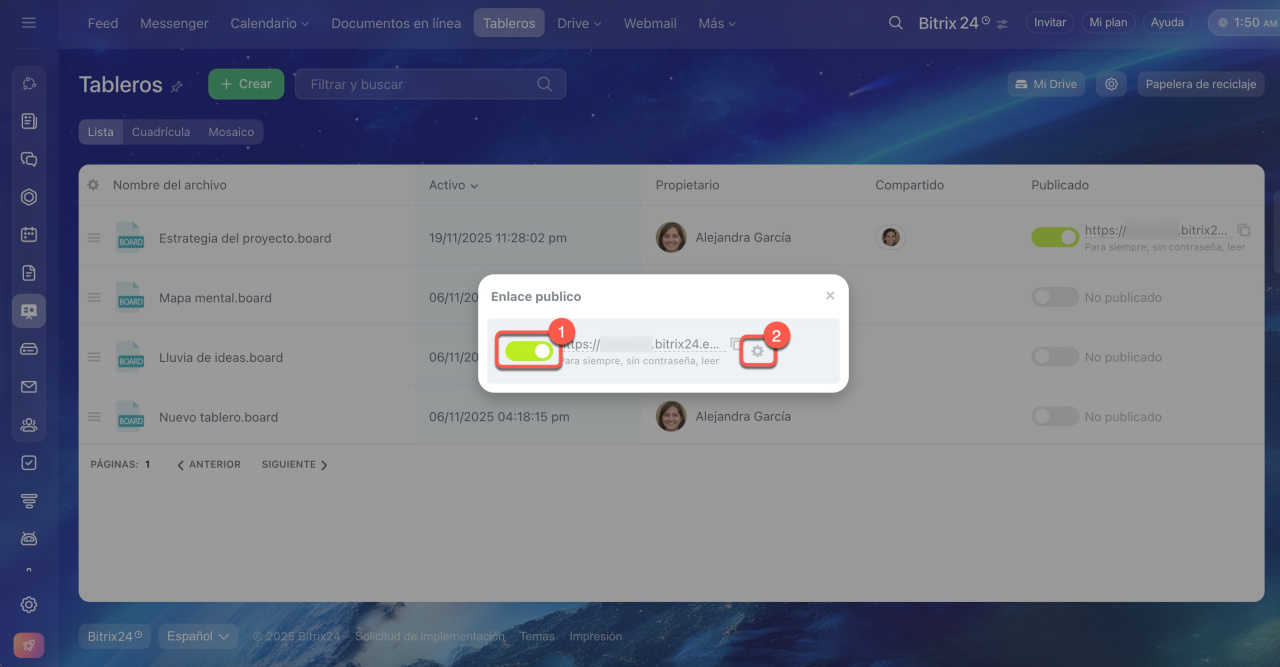Image resolution: width=1280 pixels, height=667 pixels.
Task: Enable publishing for Lluvia de ideas.board
Action: [1054, 357]
